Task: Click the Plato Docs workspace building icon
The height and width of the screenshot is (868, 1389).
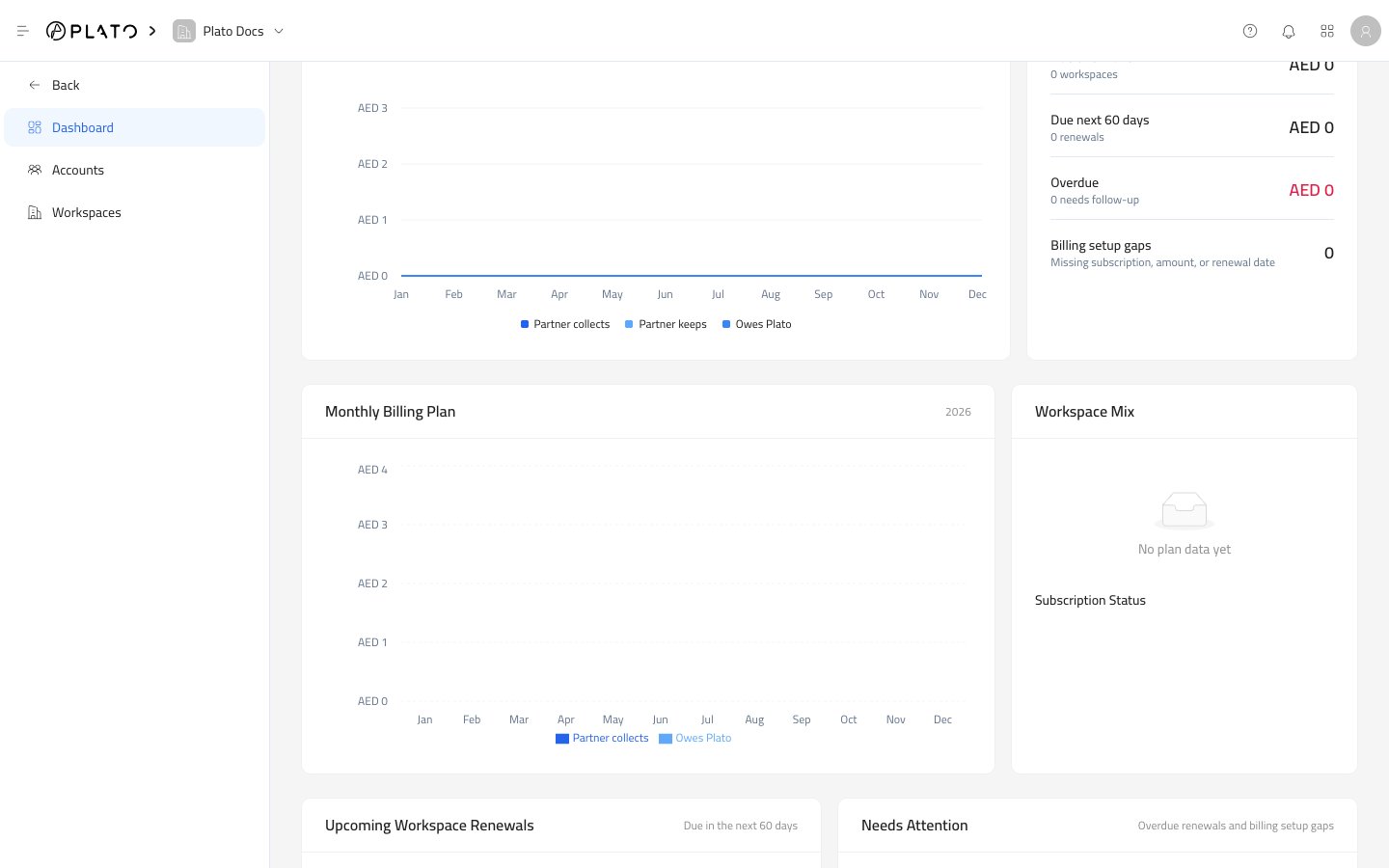Action: (184, 31)
